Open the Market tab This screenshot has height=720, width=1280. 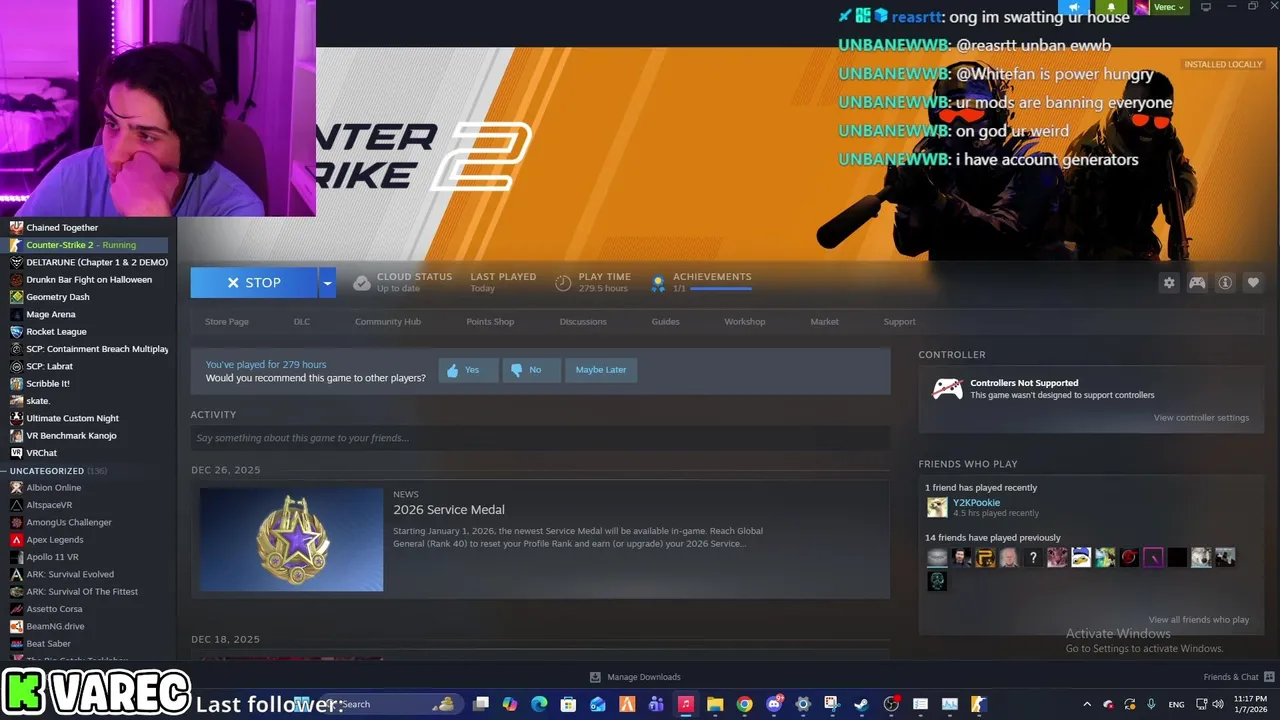[824, 322]
